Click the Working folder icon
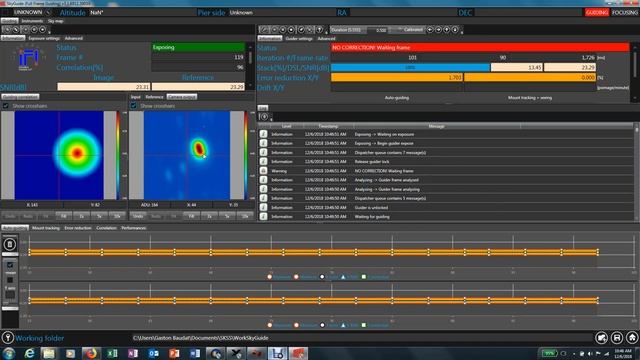The width and height of the screenshot is (640, 360). pos(7,338)
